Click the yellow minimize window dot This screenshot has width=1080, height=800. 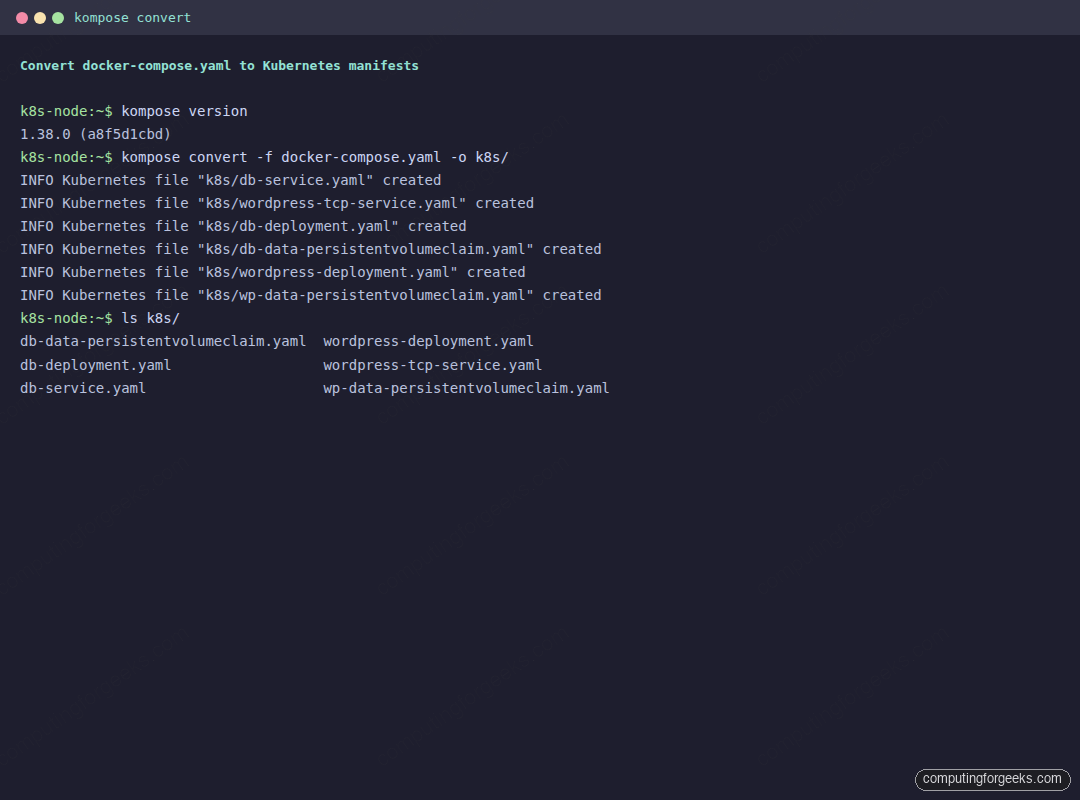(x=40, y=18)
